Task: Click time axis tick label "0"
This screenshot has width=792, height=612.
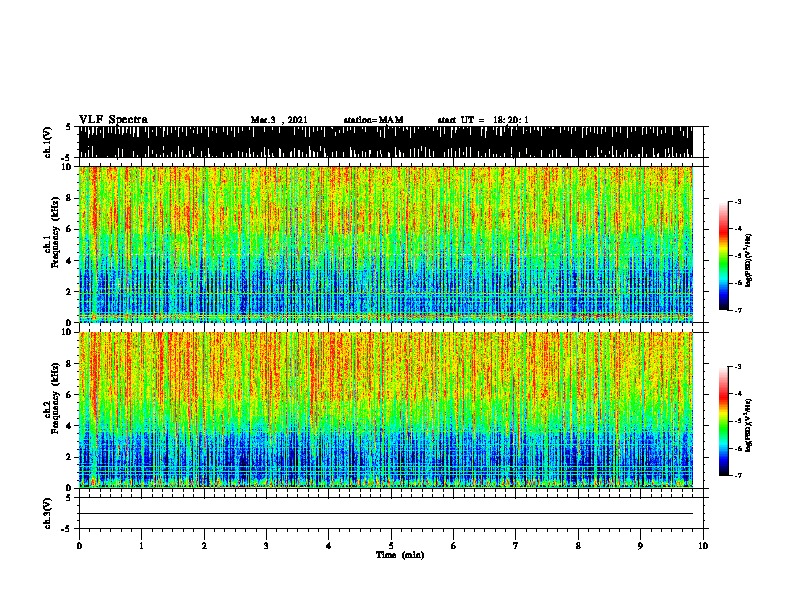Action: coord(79,546)
